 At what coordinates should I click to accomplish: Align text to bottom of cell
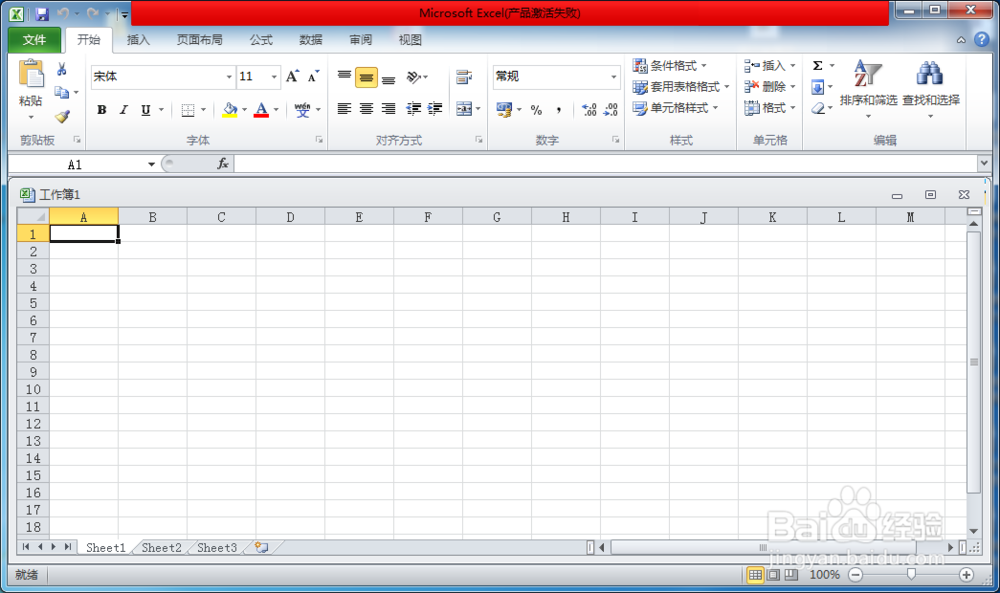point(388,77)
